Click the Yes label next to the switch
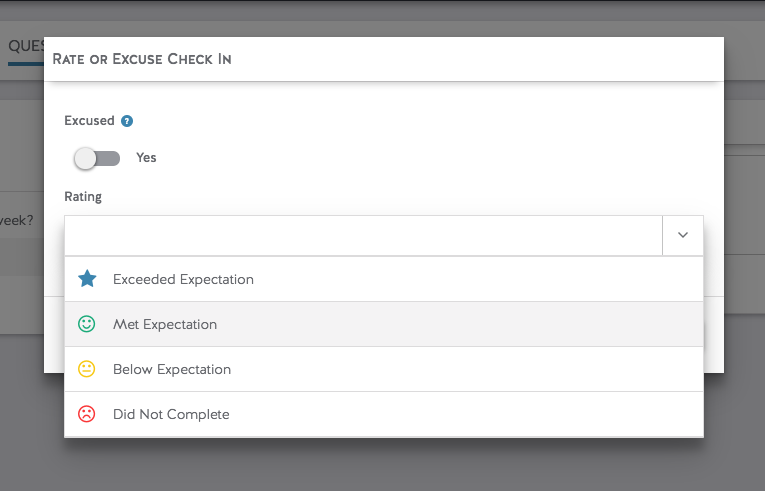 click(146, 158)
